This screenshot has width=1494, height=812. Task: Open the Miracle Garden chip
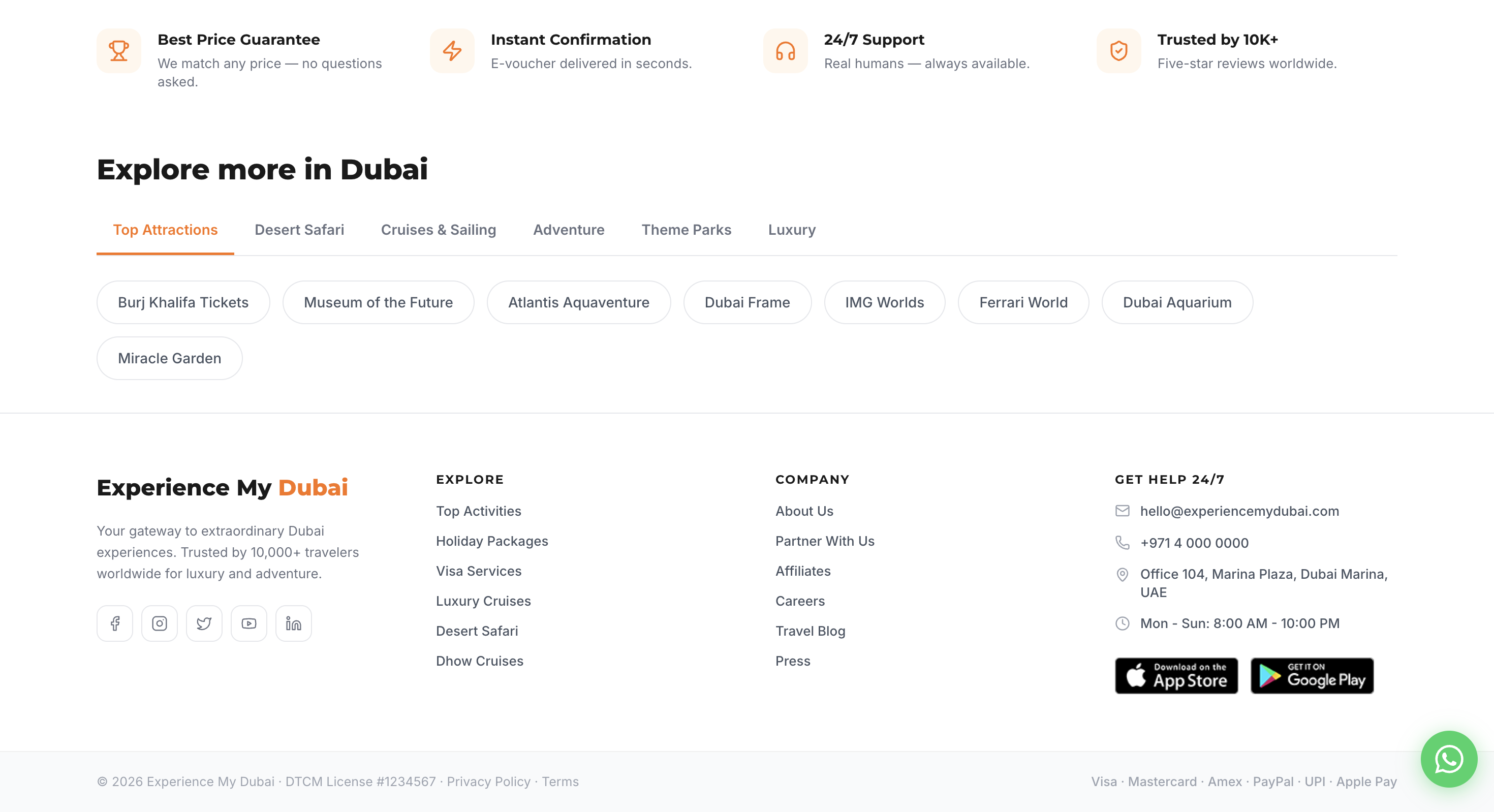click(169, 358)
